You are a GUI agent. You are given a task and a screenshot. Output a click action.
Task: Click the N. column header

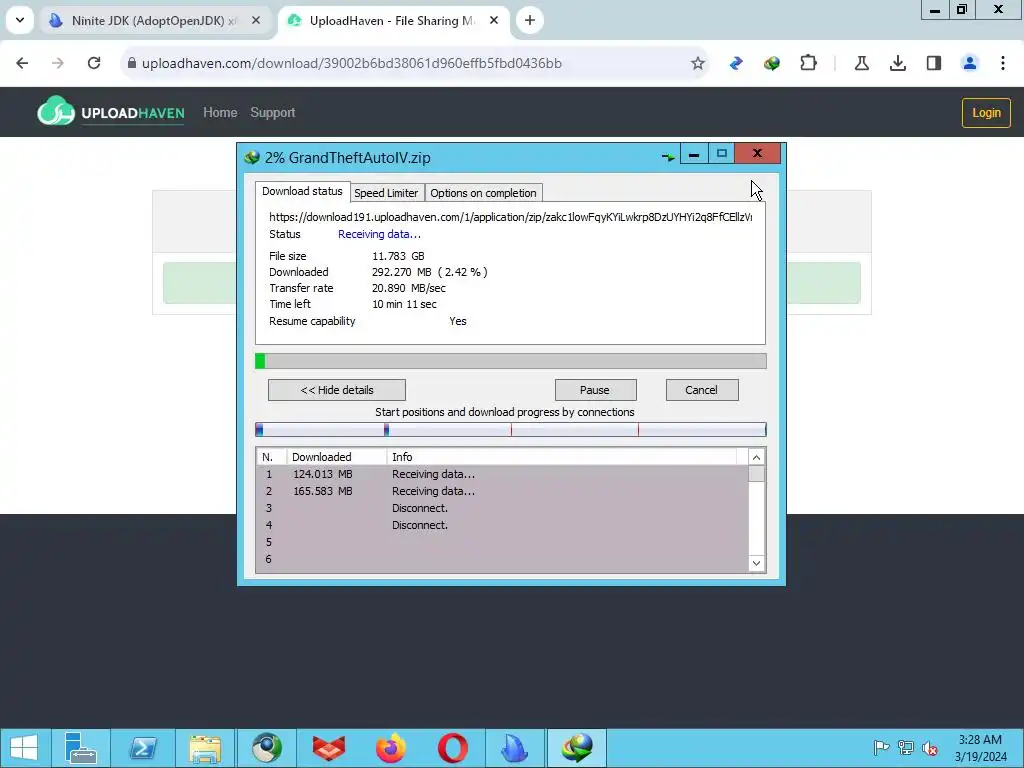pos(270,456)
